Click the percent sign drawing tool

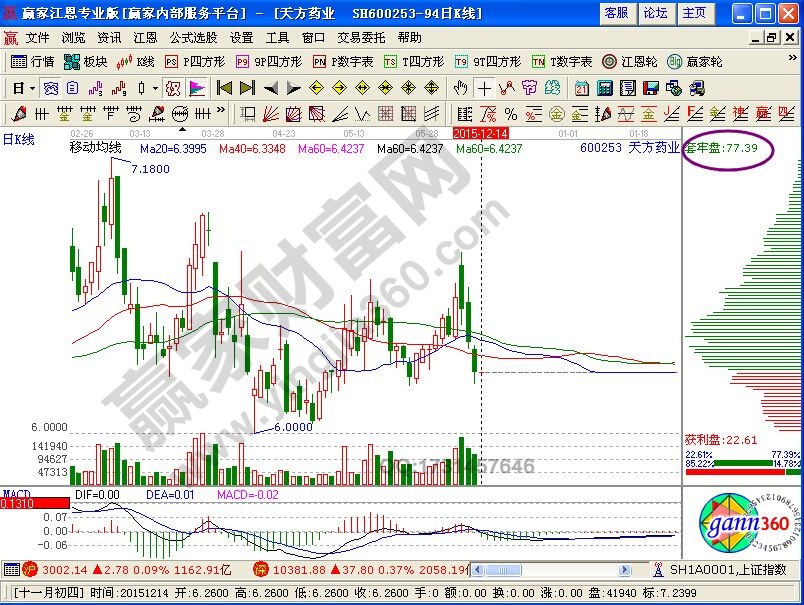pos(510,113)
